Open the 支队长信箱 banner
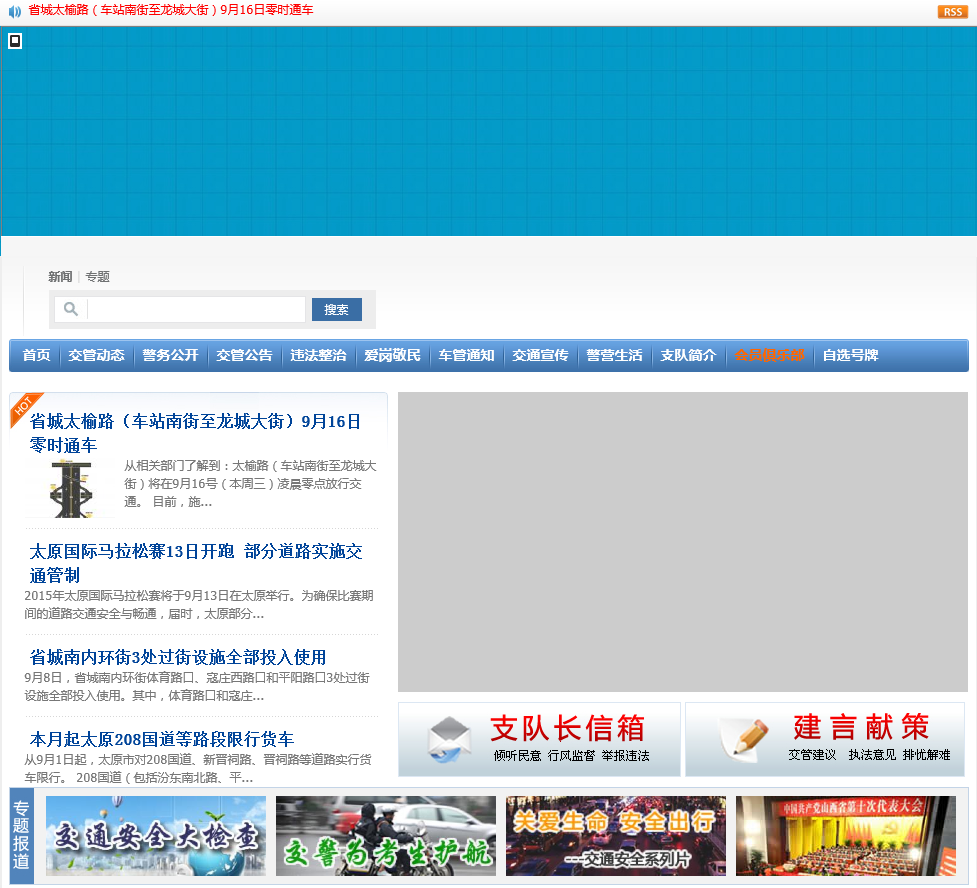Screen dimensions: 977x888 [x=539, y=739]
